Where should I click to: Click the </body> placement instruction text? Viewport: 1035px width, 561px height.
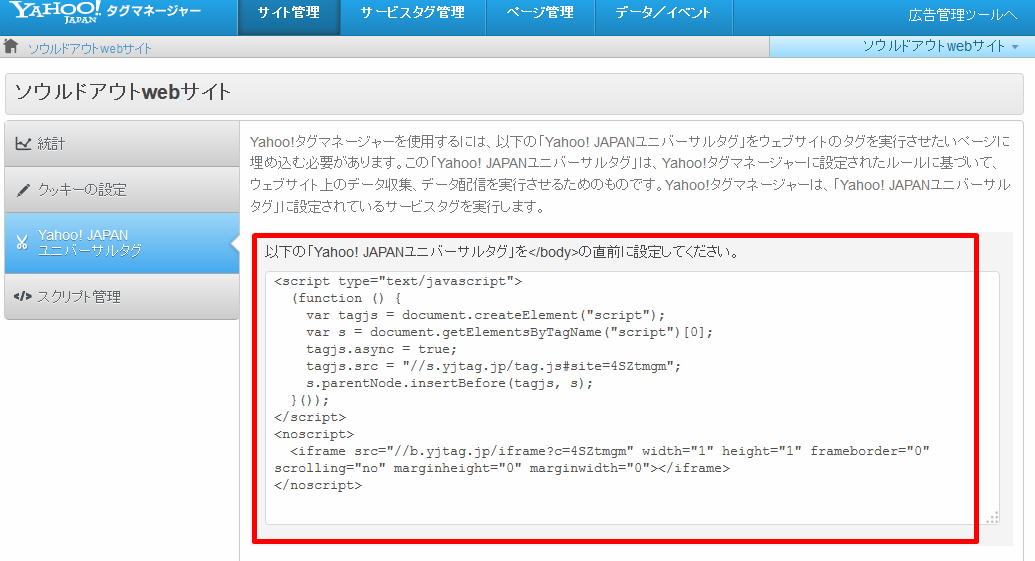(502, 252)
